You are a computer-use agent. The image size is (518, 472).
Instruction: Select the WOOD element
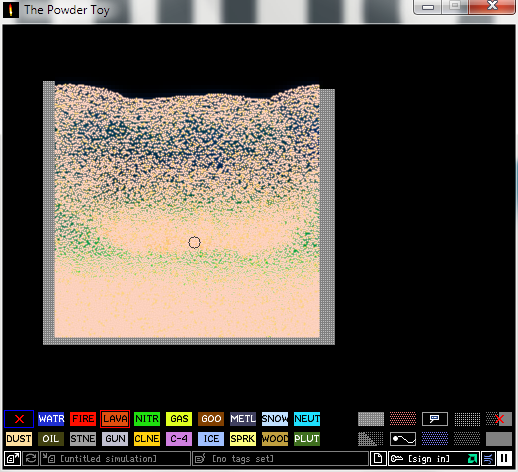pyautogui.click(x=275, y=439)
